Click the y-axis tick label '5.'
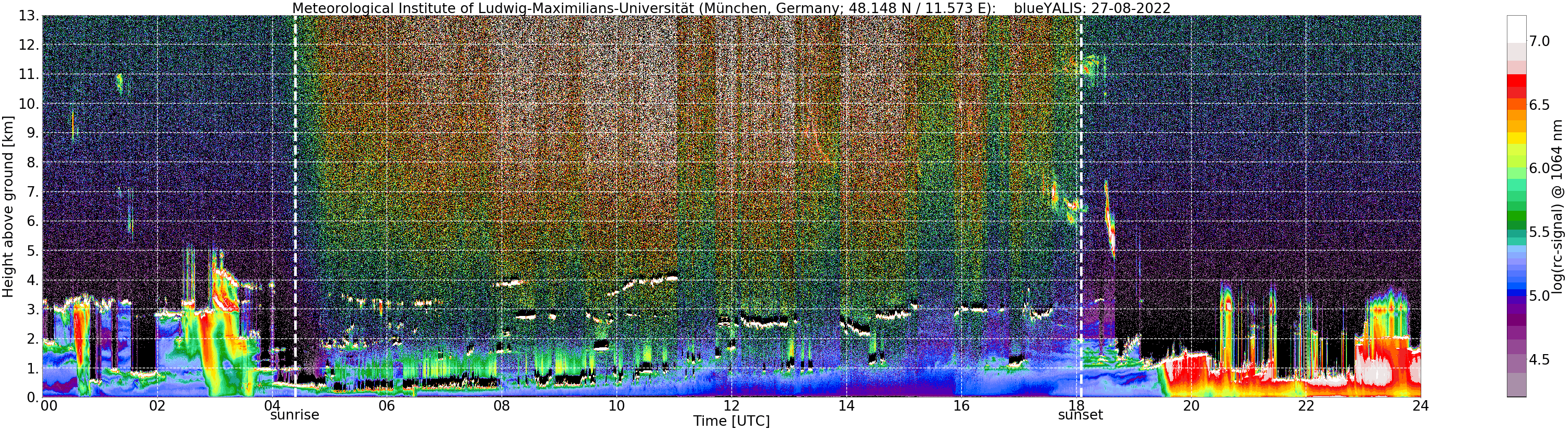This screenshot has height=431, width=1568. coord(33,251)
